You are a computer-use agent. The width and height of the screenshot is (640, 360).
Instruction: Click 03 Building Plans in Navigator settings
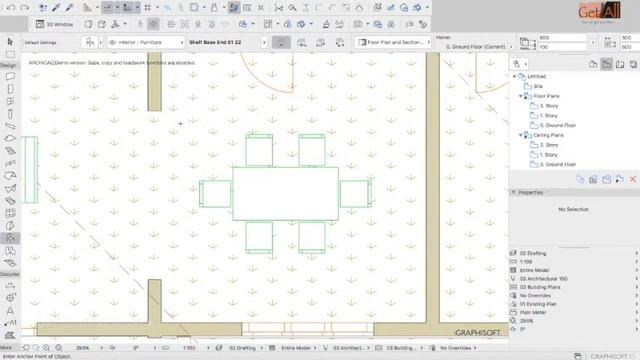(x=540, y=287)
